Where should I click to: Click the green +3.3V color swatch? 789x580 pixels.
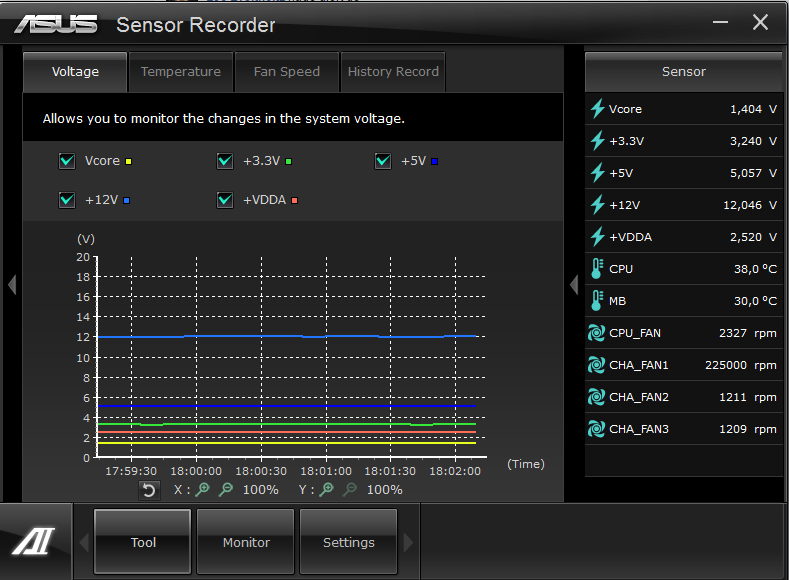(288, 161)
